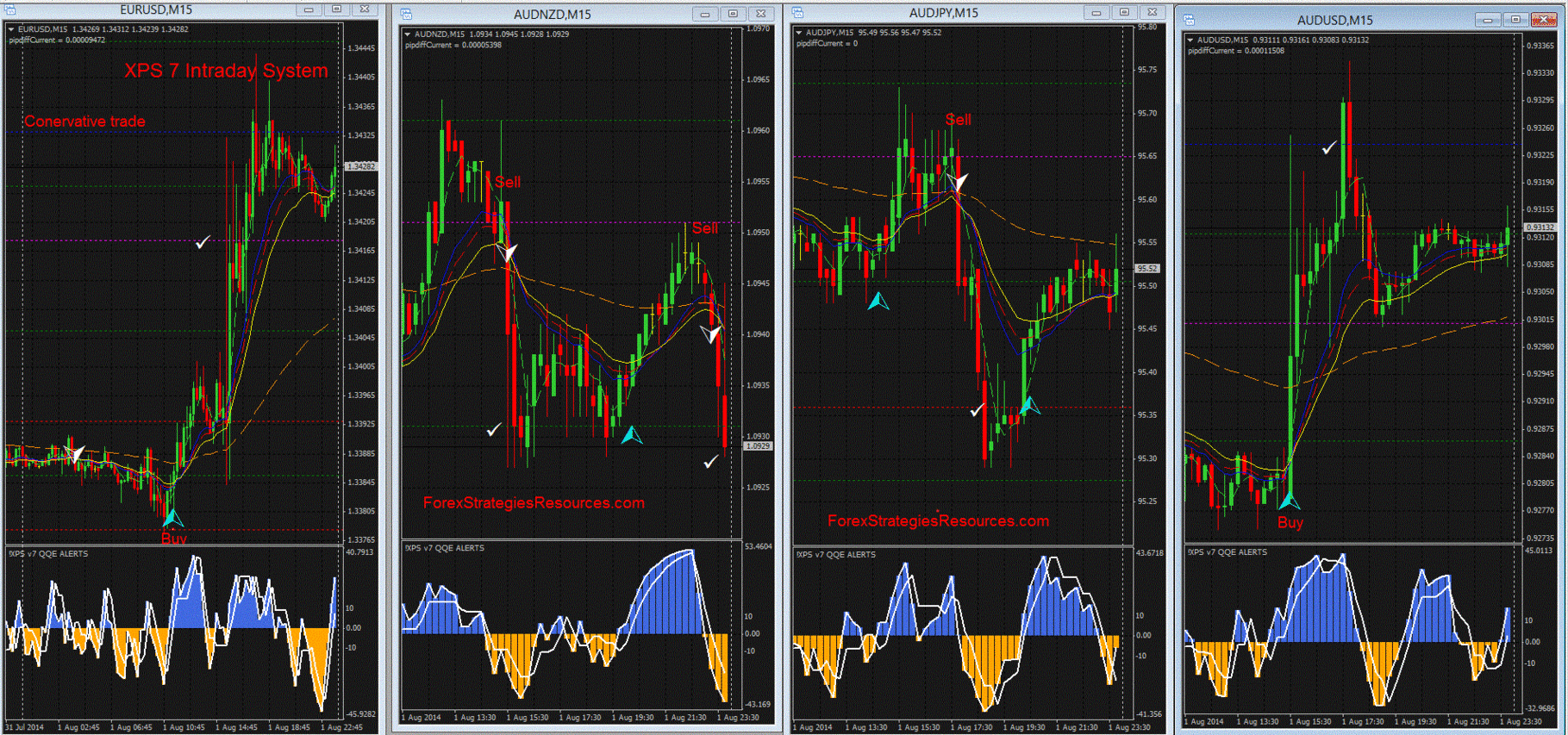Screen dimensions: 1568x735
Task: Click 'XPS 7 Intraday System' text in EURUSD chart
Action: coord(226,71)
